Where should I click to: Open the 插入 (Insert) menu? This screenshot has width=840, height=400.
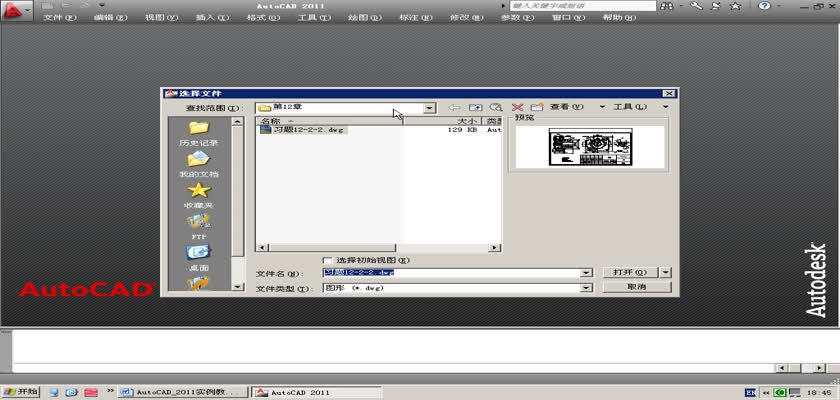pos(212,17)
